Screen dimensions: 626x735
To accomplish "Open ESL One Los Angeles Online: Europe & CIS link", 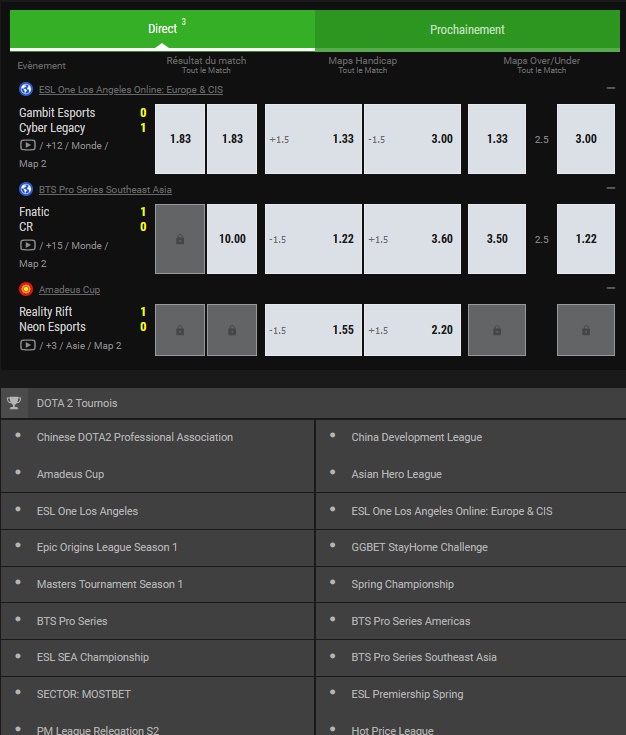I will (x=131, y=90).
